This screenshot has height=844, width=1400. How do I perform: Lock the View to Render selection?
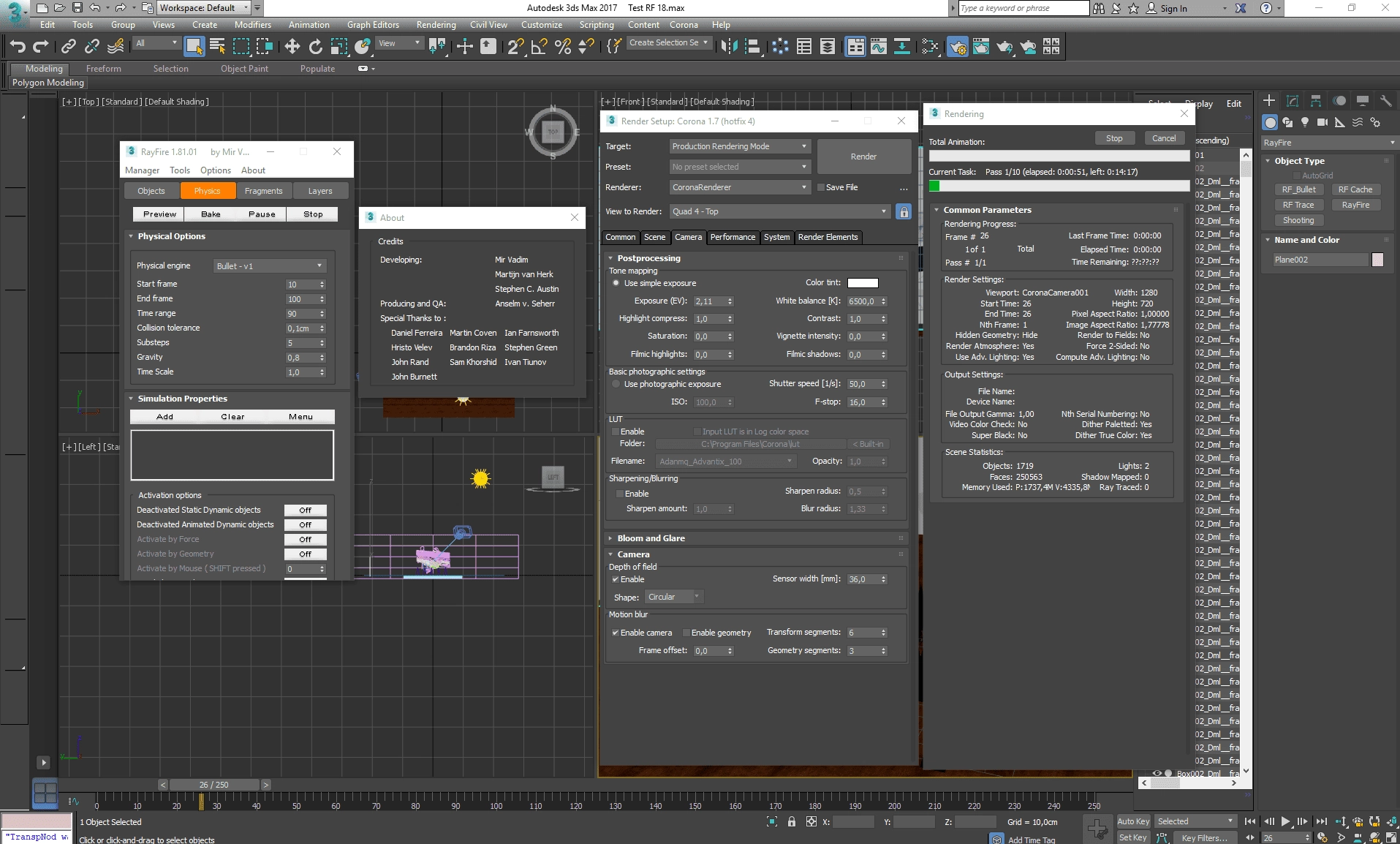(904, 212)
